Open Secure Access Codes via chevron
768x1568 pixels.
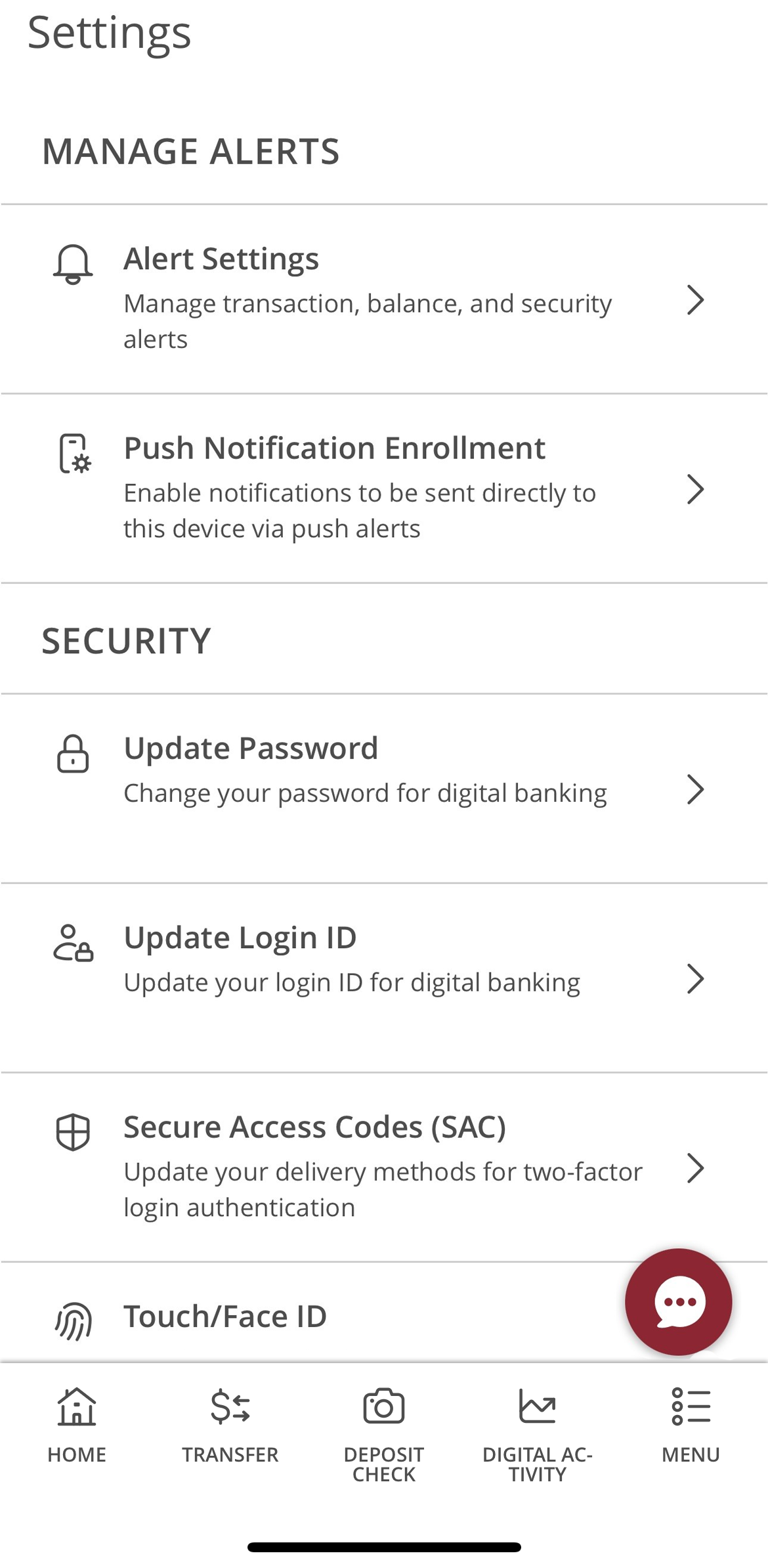[x=695, y=1168]
